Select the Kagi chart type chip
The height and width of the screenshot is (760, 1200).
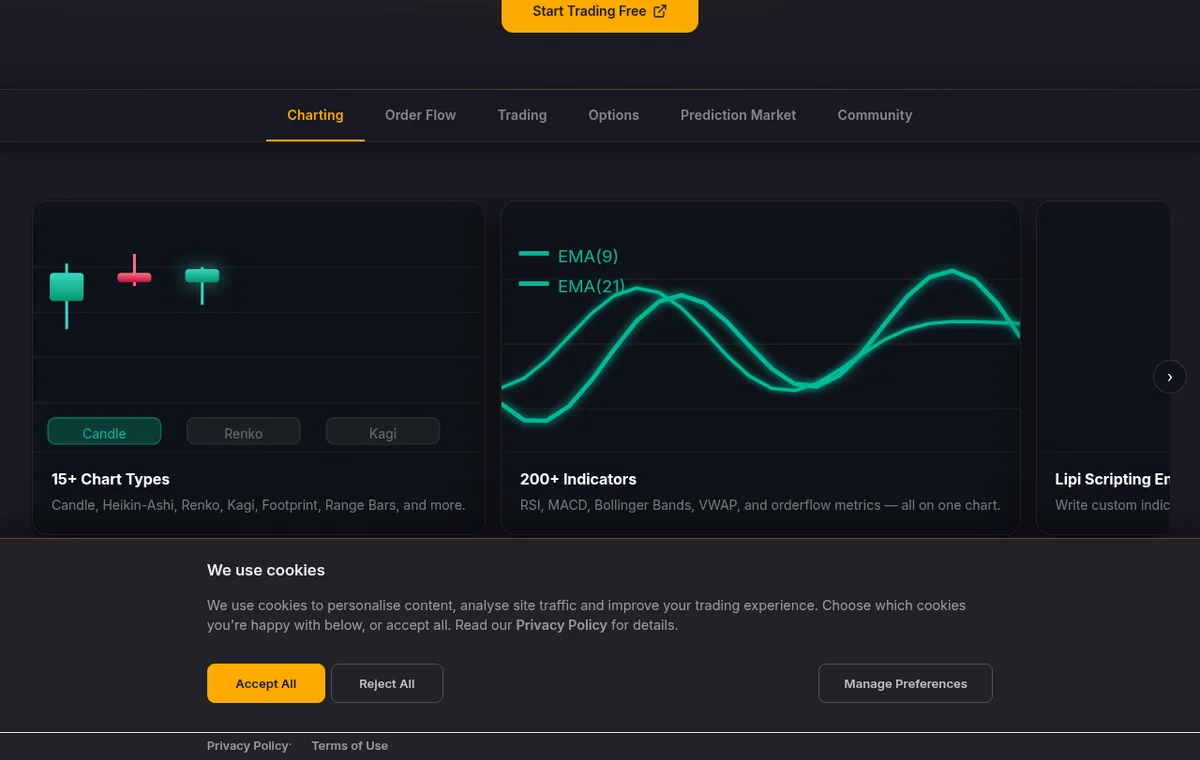pos(383,432)
